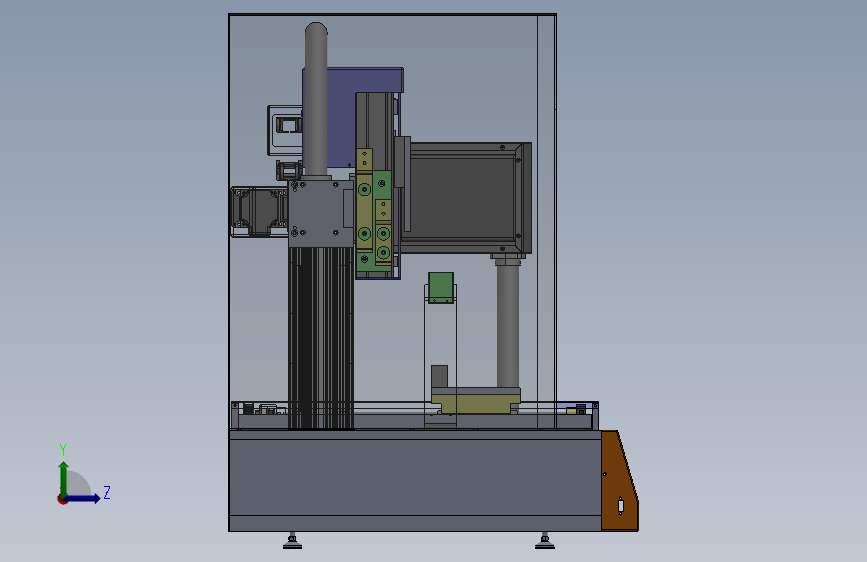
Task: Click the red origin point of the triad
Action: [x=62, y=499]
